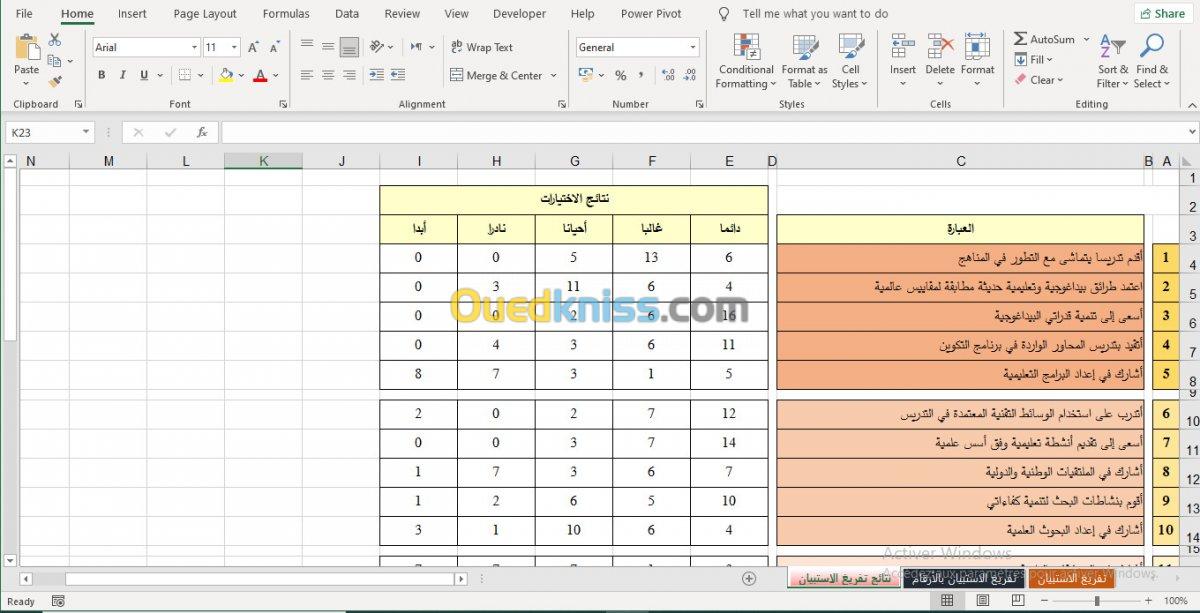Expand the General number format dropdown
The height and width of the screenshot is (613, 1200).
[x=692, y=47]
